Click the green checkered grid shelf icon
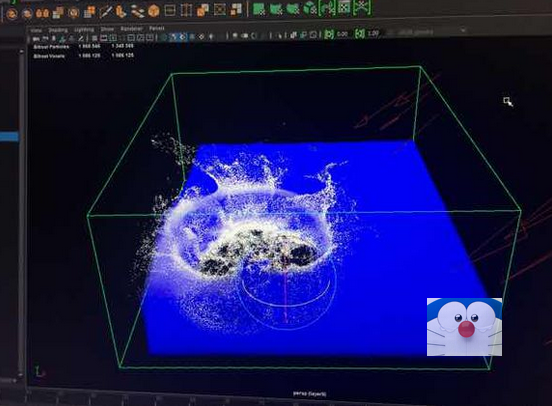 [x=344, y=7]
